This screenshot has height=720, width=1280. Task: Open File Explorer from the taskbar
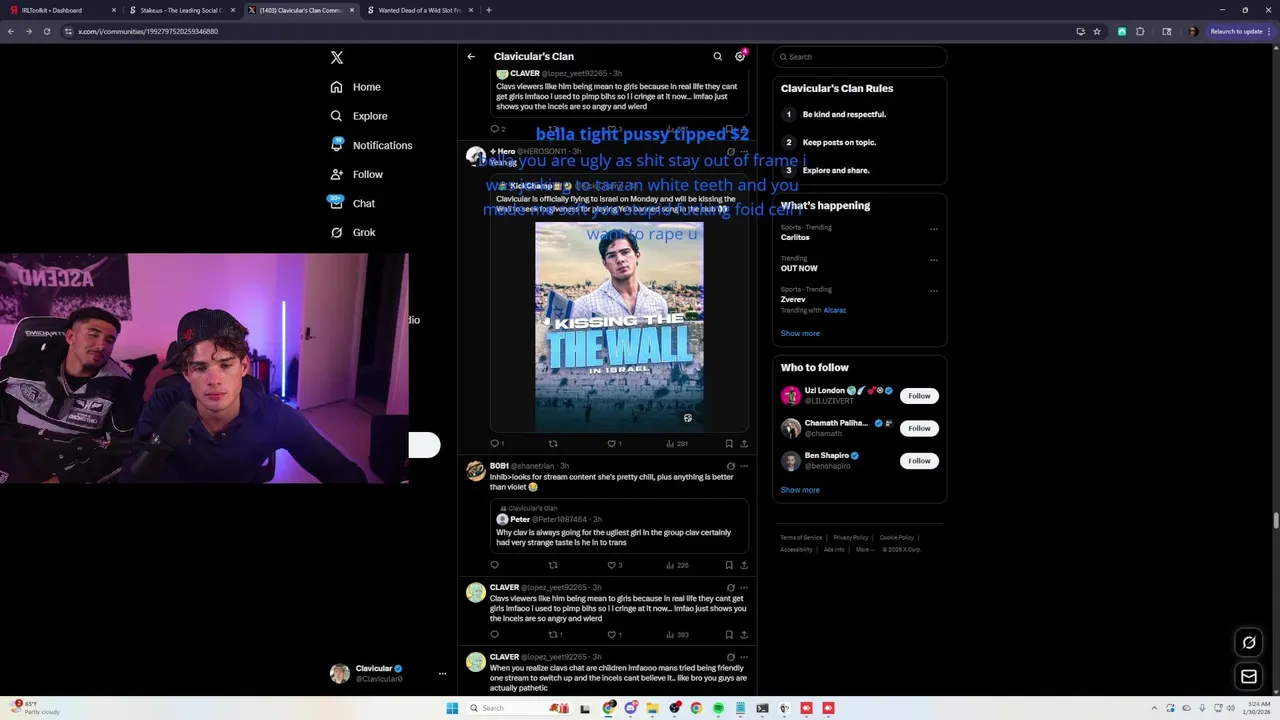(x=652, y=708)
